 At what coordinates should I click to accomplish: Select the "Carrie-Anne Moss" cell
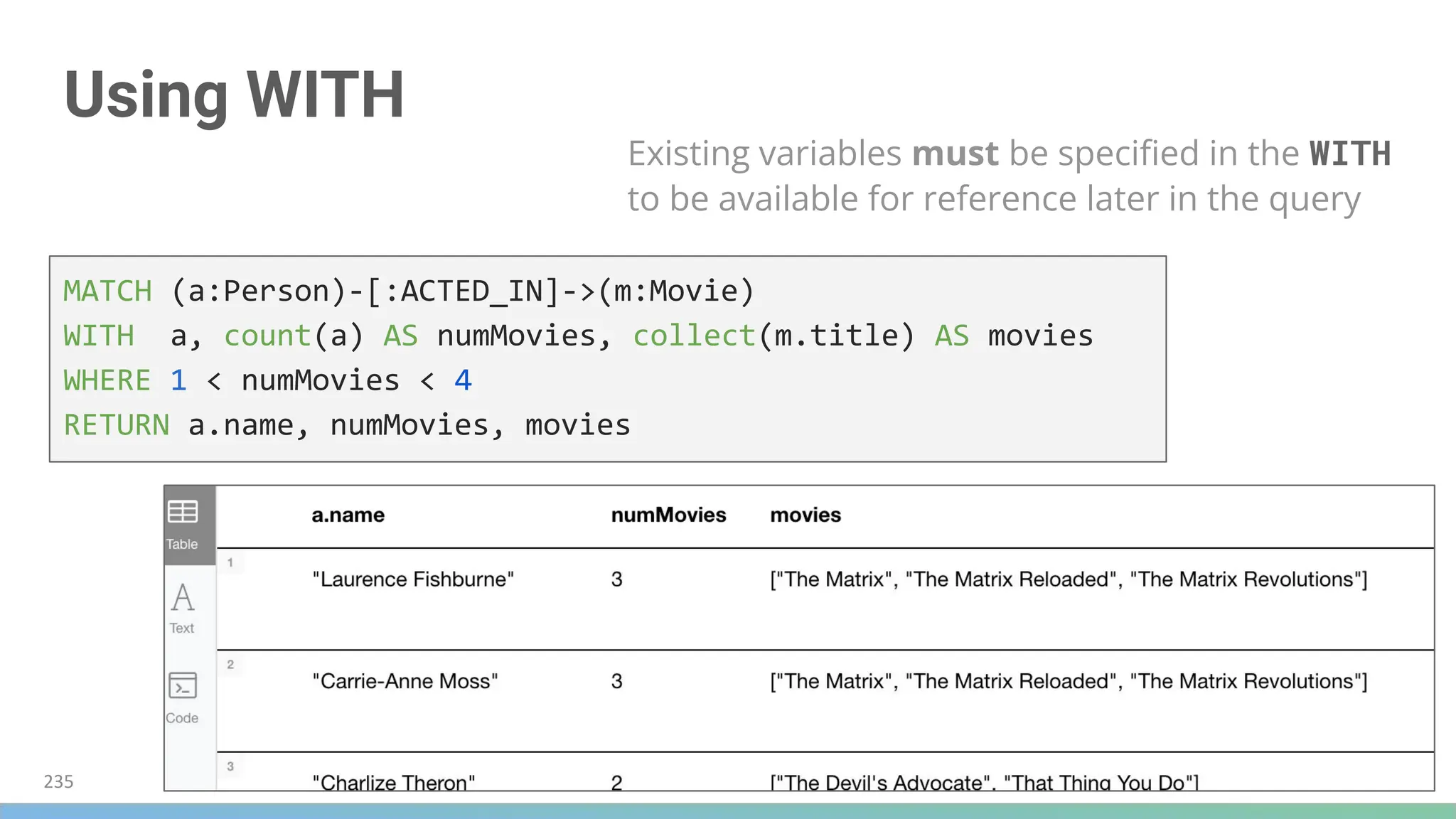(405, 681)
